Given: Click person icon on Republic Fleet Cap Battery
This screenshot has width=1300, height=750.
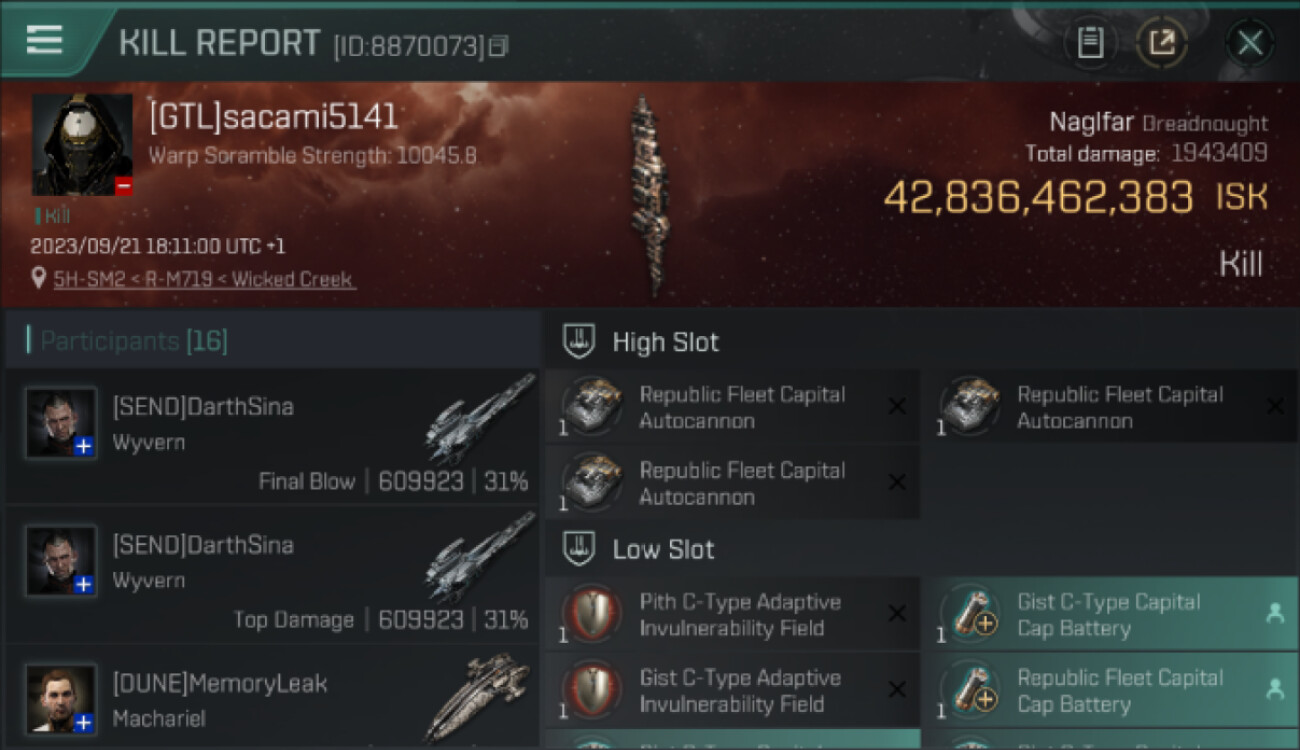Looking at the screenshot, I should coord(1274,689).
